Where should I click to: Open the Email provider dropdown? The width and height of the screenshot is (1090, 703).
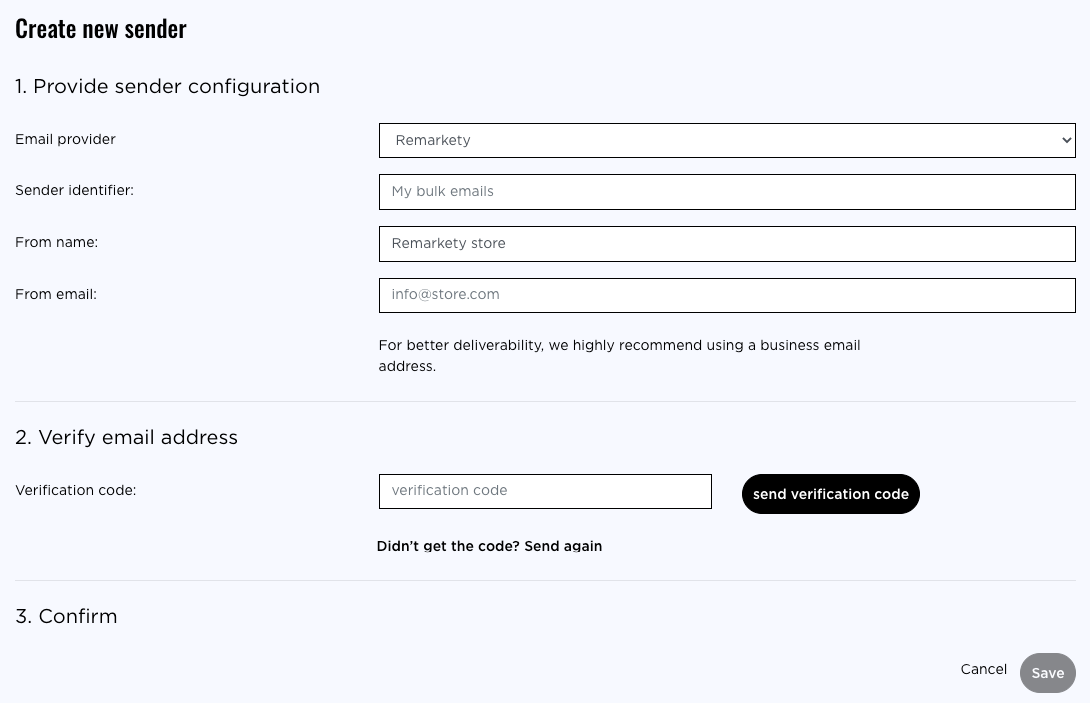727,140
